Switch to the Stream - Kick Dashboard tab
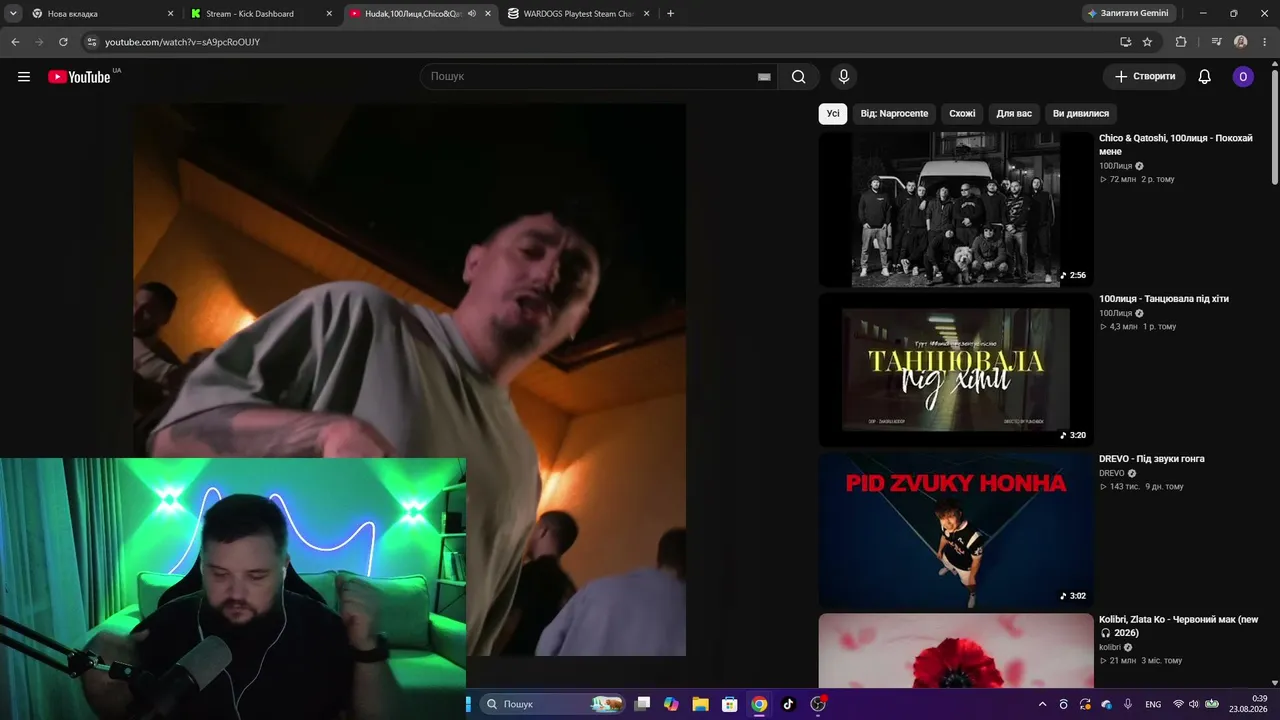Image resolution: width=1280 pixels, height=720 pixels. click(x=262, y=14)
